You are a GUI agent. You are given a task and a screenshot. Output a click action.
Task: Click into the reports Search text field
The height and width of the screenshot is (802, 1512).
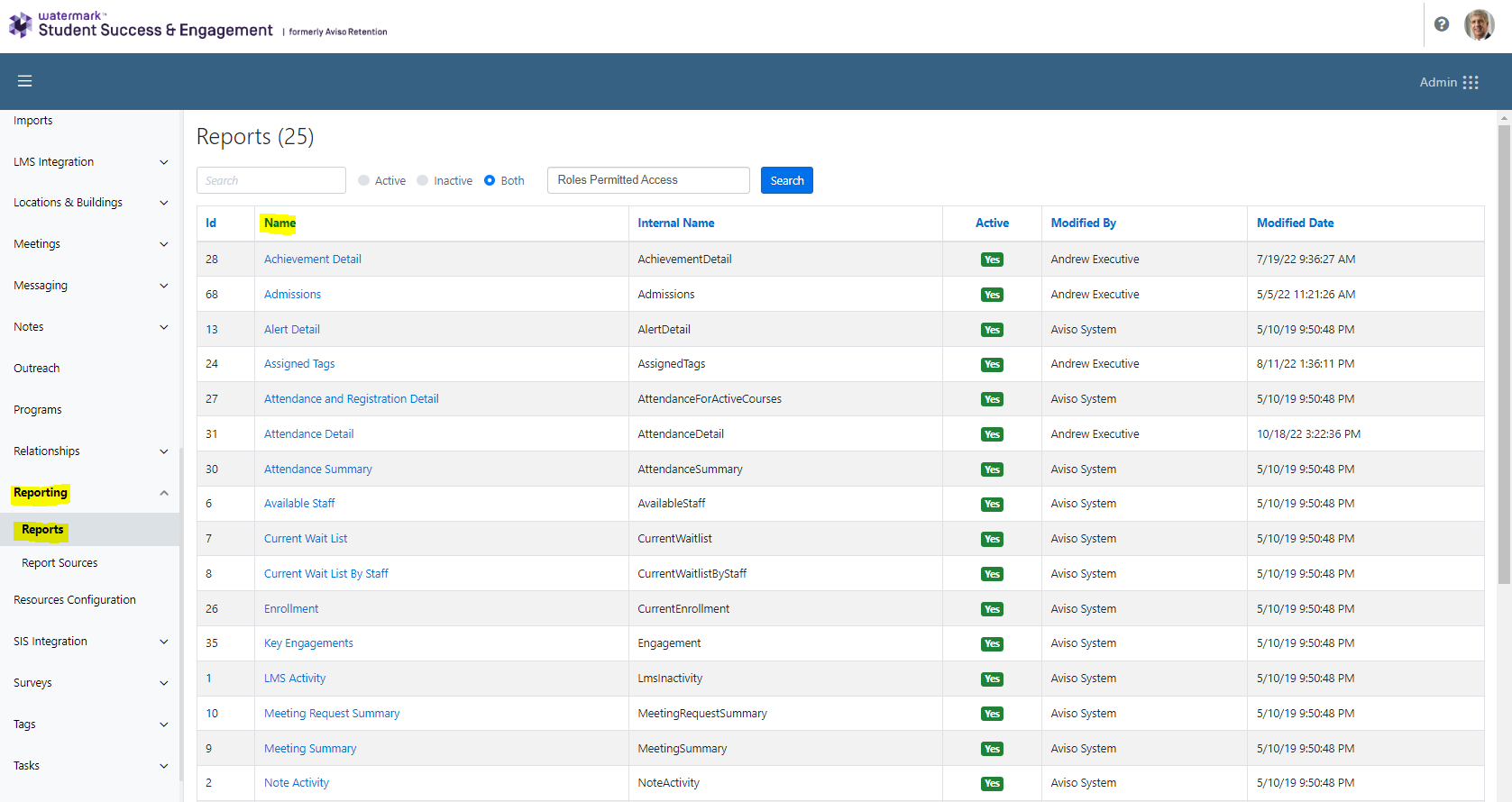(271, 180)
